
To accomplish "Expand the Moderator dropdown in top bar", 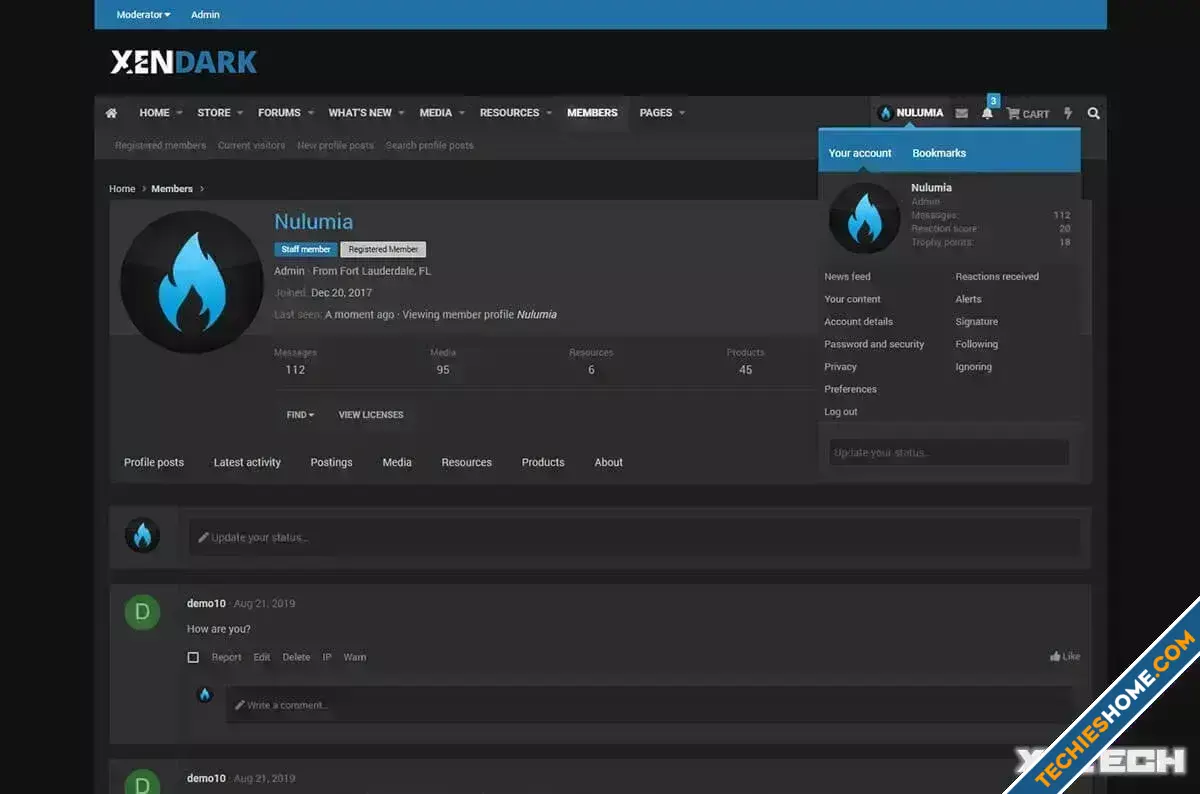I will [143, 15].
